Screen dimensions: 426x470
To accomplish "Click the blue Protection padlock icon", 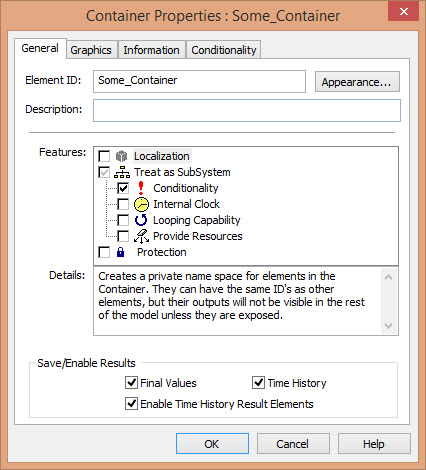I will point(121,252).
